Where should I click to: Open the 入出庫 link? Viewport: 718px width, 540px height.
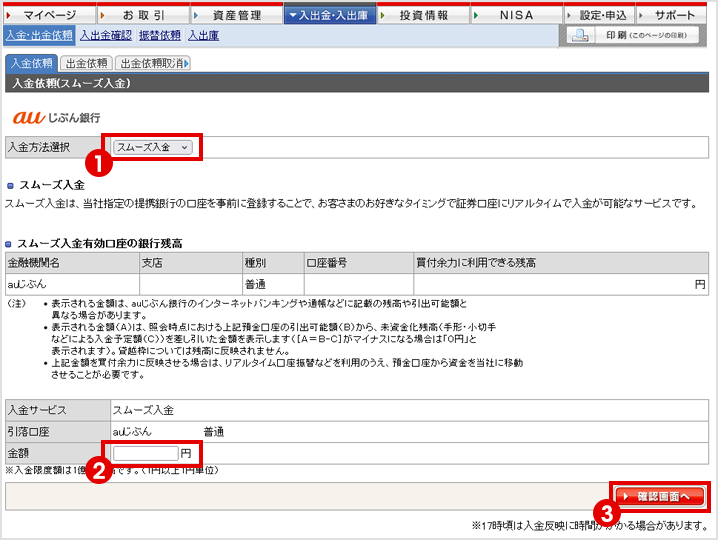point(203,36)
